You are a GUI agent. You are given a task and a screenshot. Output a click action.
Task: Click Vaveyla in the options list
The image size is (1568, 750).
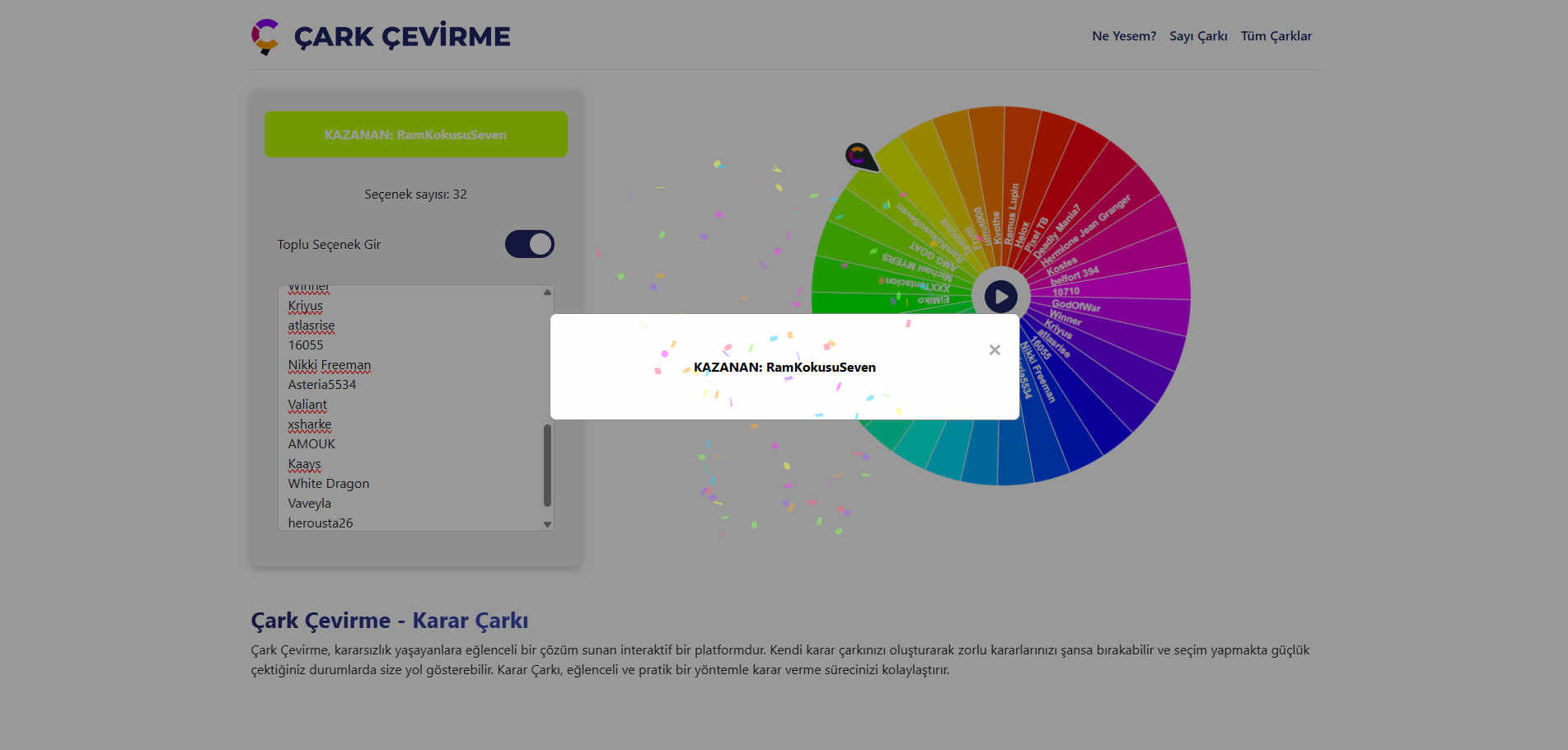pyautogui.click(x=310, y=504)
